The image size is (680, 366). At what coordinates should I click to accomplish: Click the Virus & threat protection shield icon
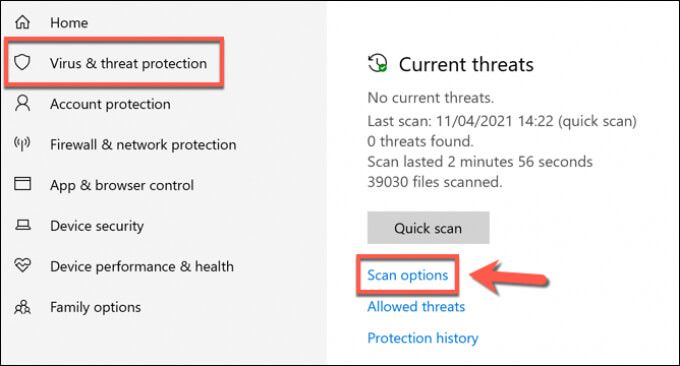point(22,62)
